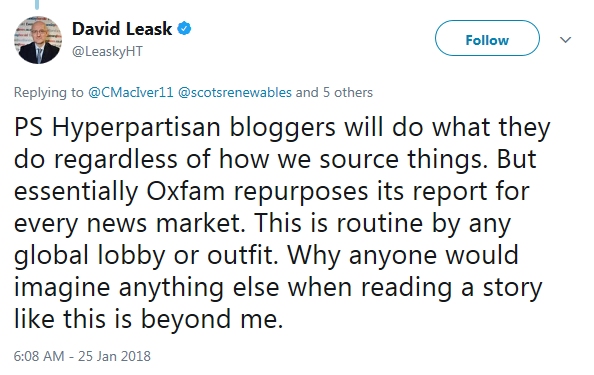
Task: Click the 25 Jan 2018 date text
Action: (114, 356)
